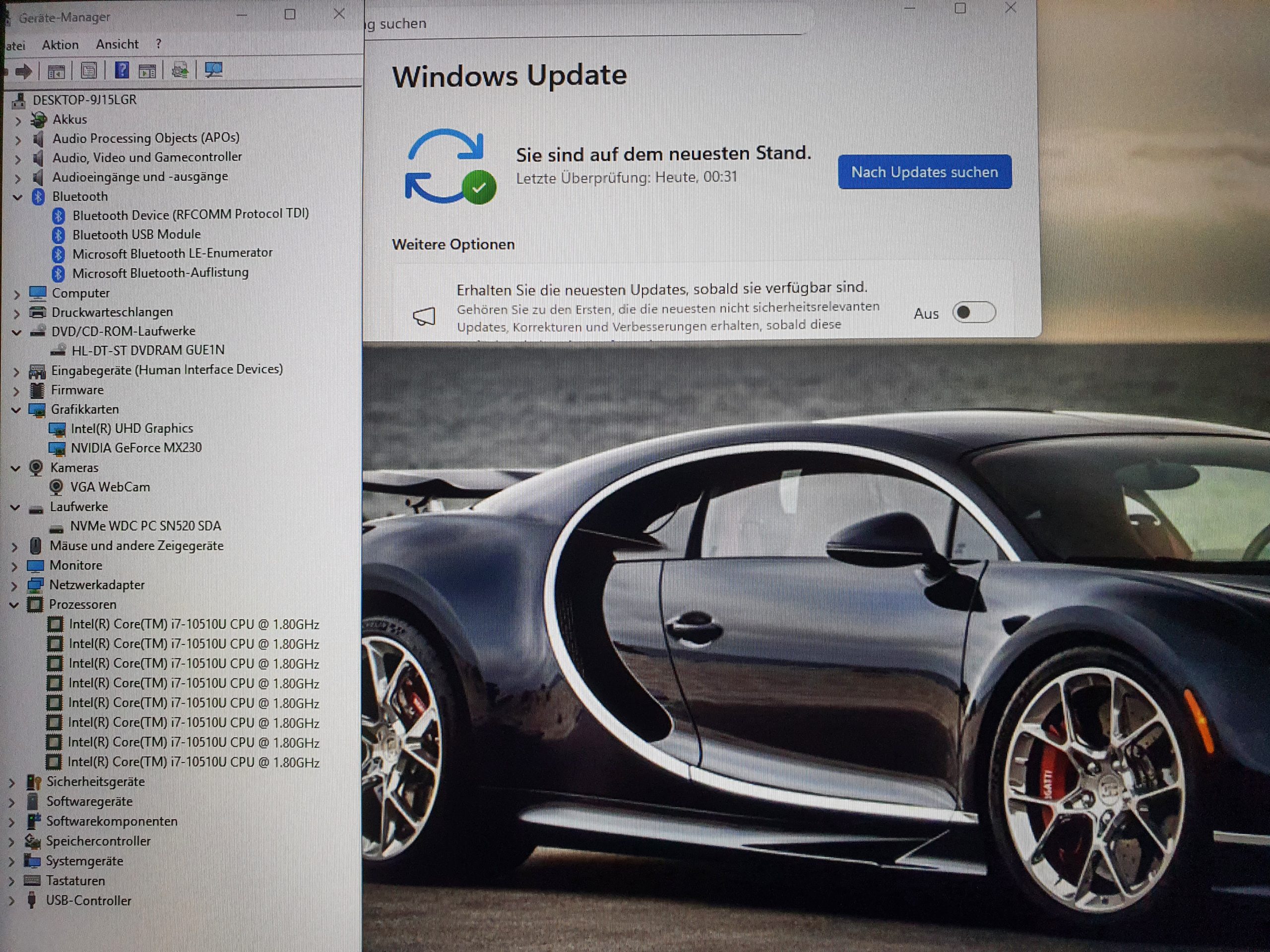Click the show action pane toolbar icon
Screen dimensions: 1270x952
click(x=147, y=71)
